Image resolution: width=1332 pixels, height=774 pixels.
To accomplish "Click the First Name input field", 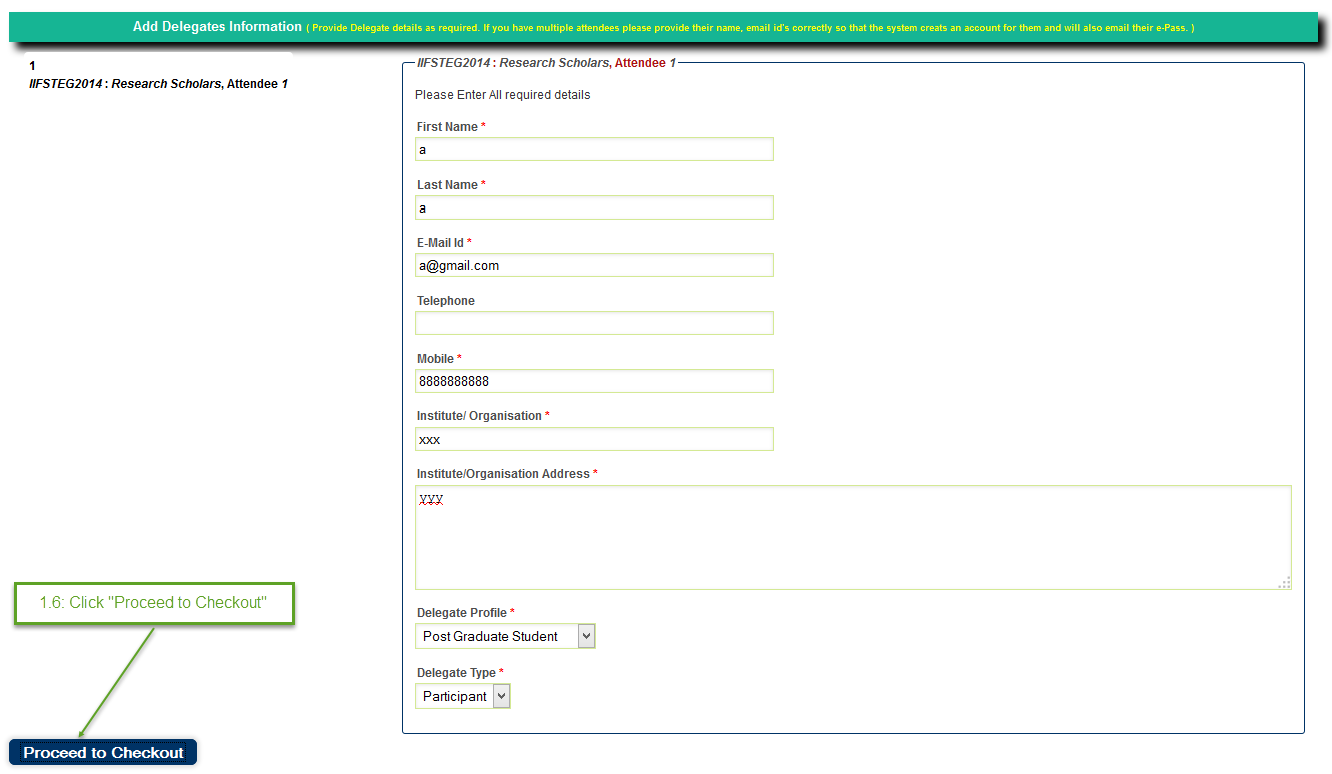I will click(594, 149).
